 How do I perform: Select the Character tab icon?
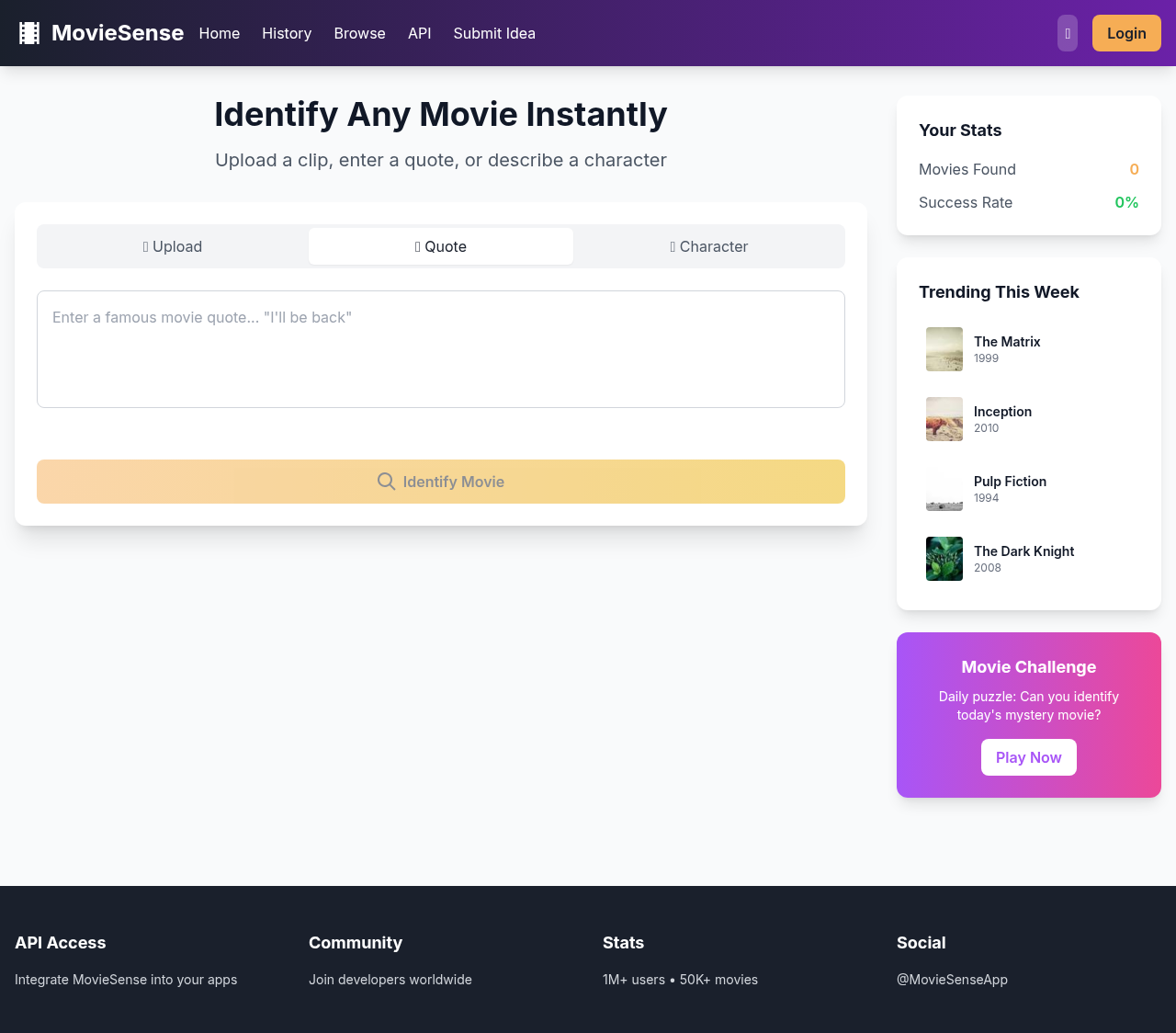click(672, 246)
